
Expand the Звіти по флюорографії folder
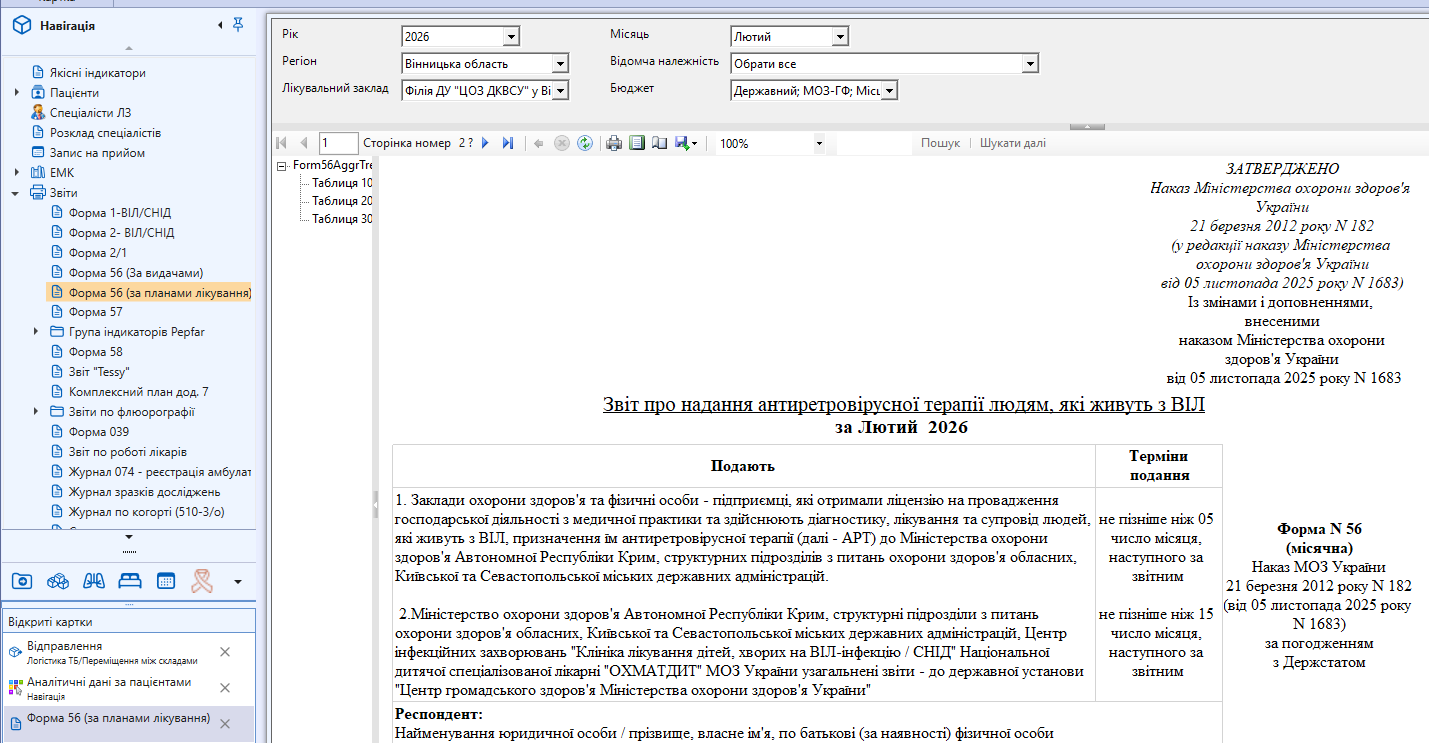[x=36, y=412]
